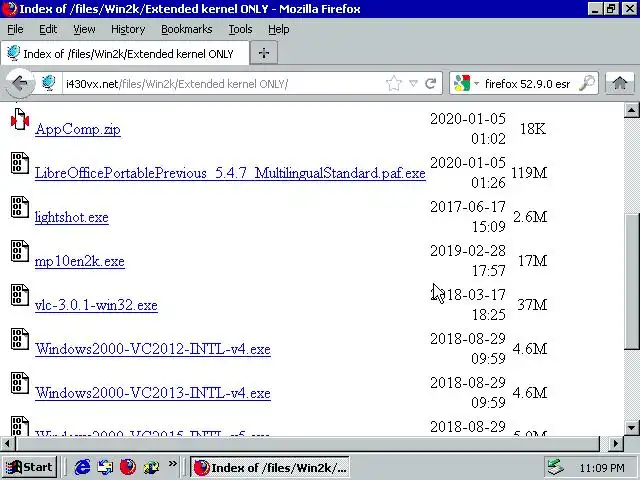Screen dimensions: 640x480
Task: Click the 18K size of AppComp.zip
Action: click(533, 129)
